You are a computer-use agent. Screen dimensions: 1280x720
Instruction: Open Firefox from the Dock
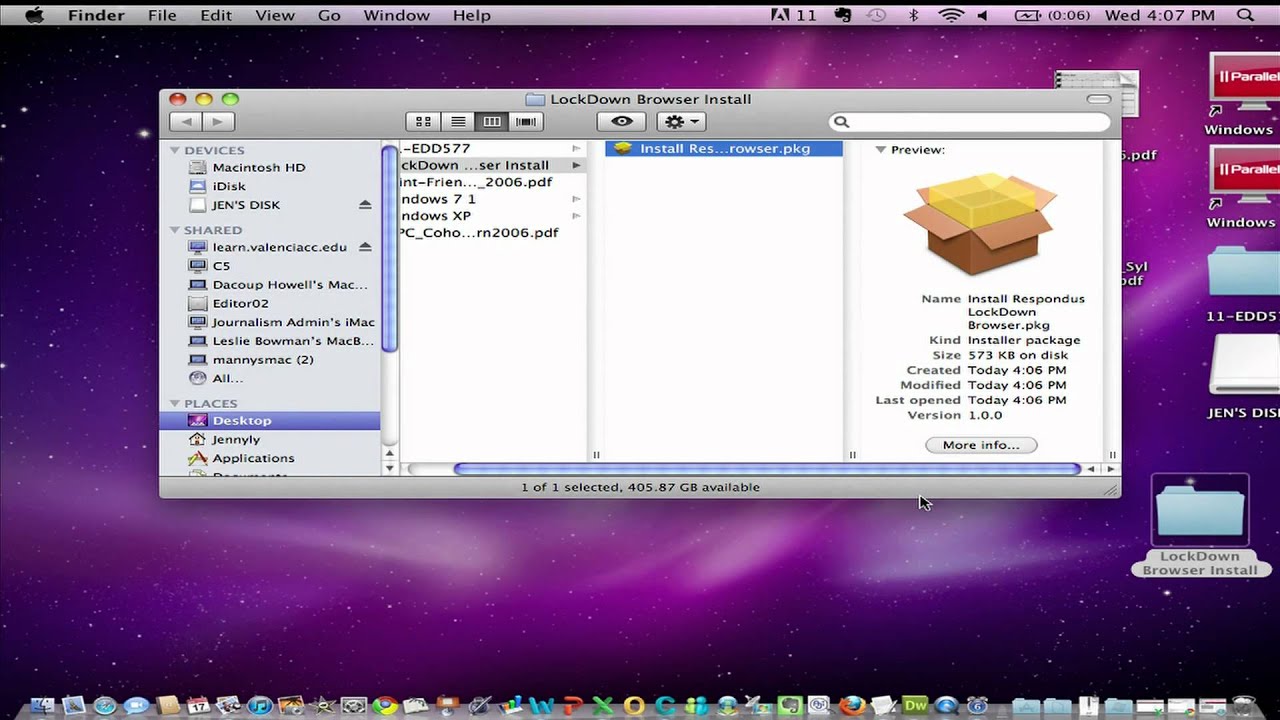tap(852, 706)
